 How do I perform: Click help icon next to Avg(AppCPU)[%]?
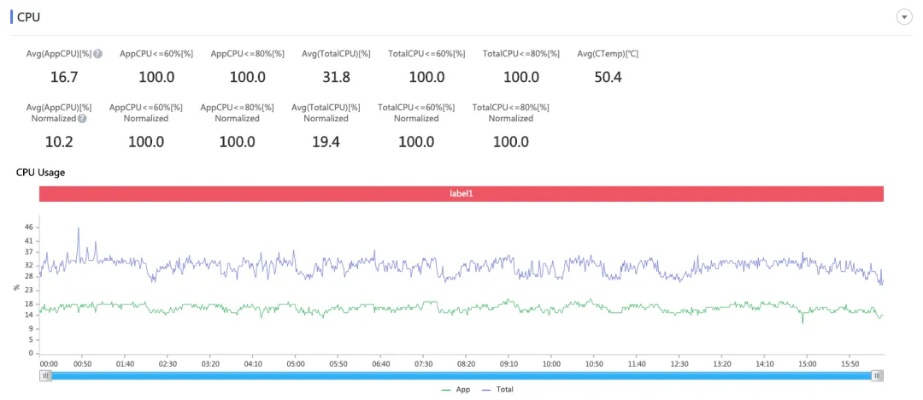[98, 53]
